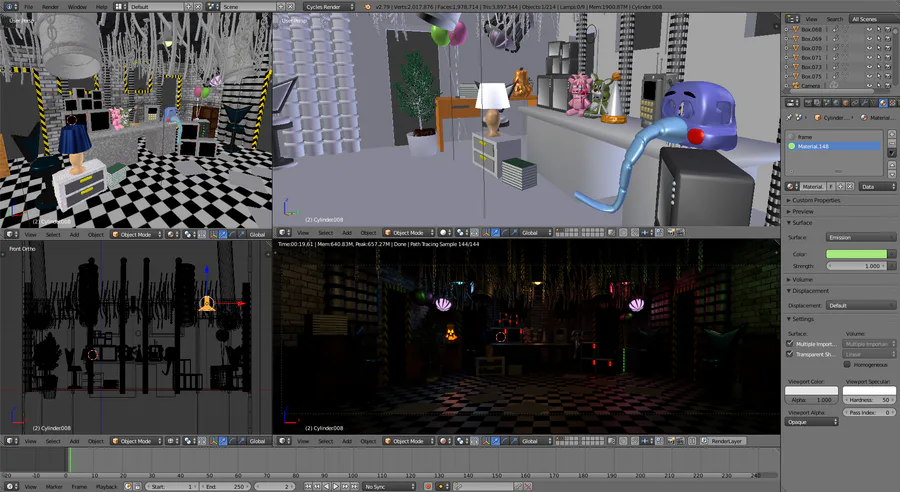Switch to the Object properties tab
This screenshot has width=900, height=492.
pyautogui.click(x=845, y=103)
